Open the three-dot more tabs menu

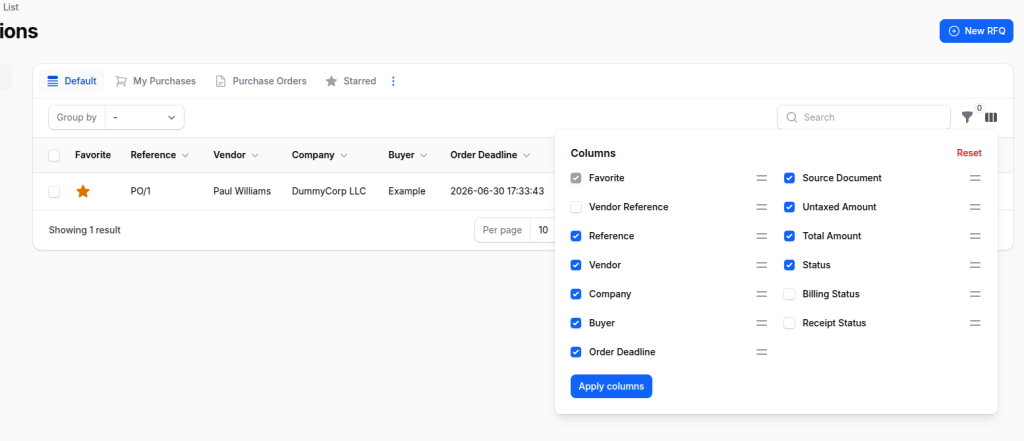(393, 81)
